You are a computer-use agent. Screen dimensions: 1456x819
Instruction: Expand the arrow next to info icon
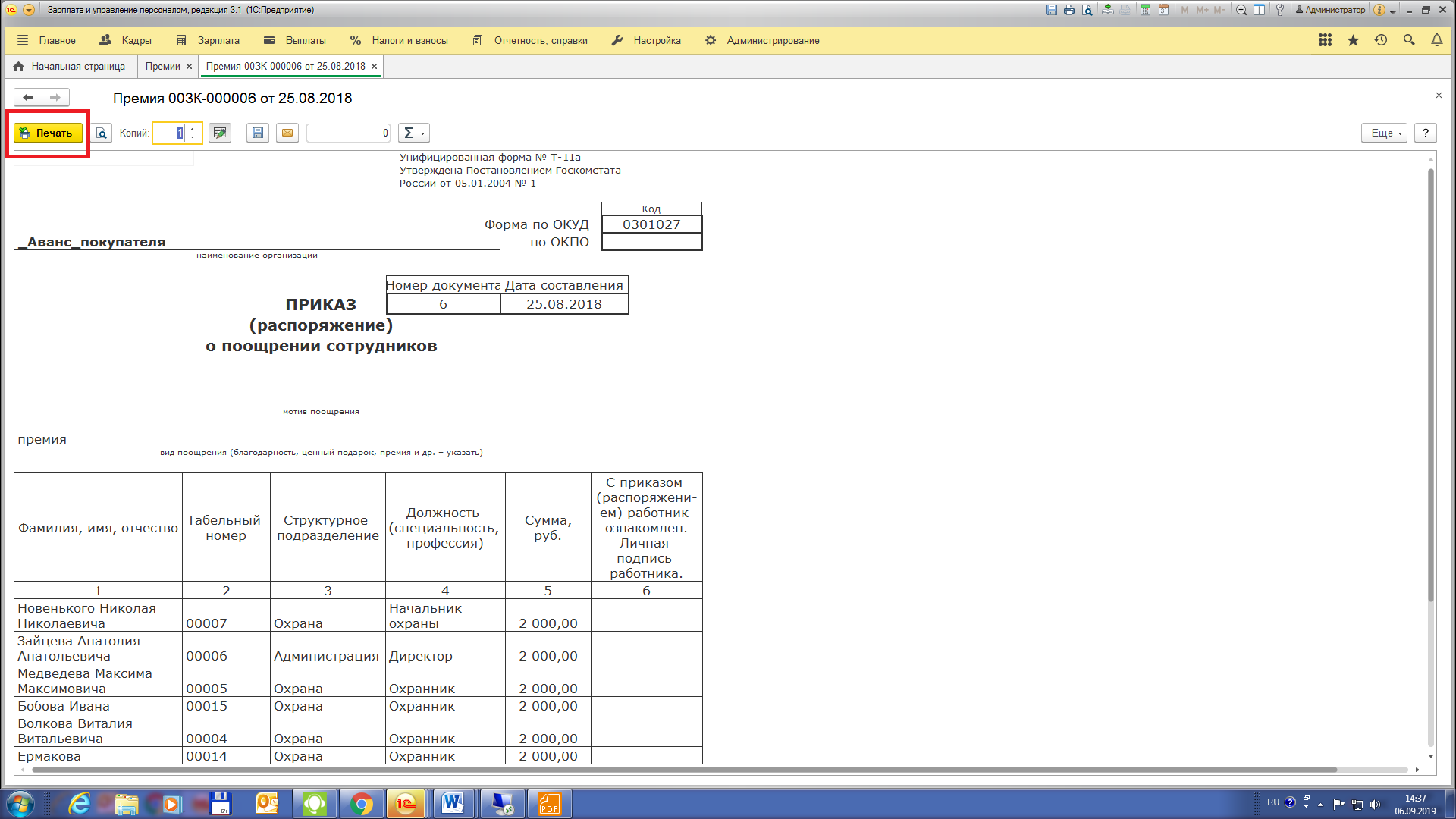click(1393, 11)
